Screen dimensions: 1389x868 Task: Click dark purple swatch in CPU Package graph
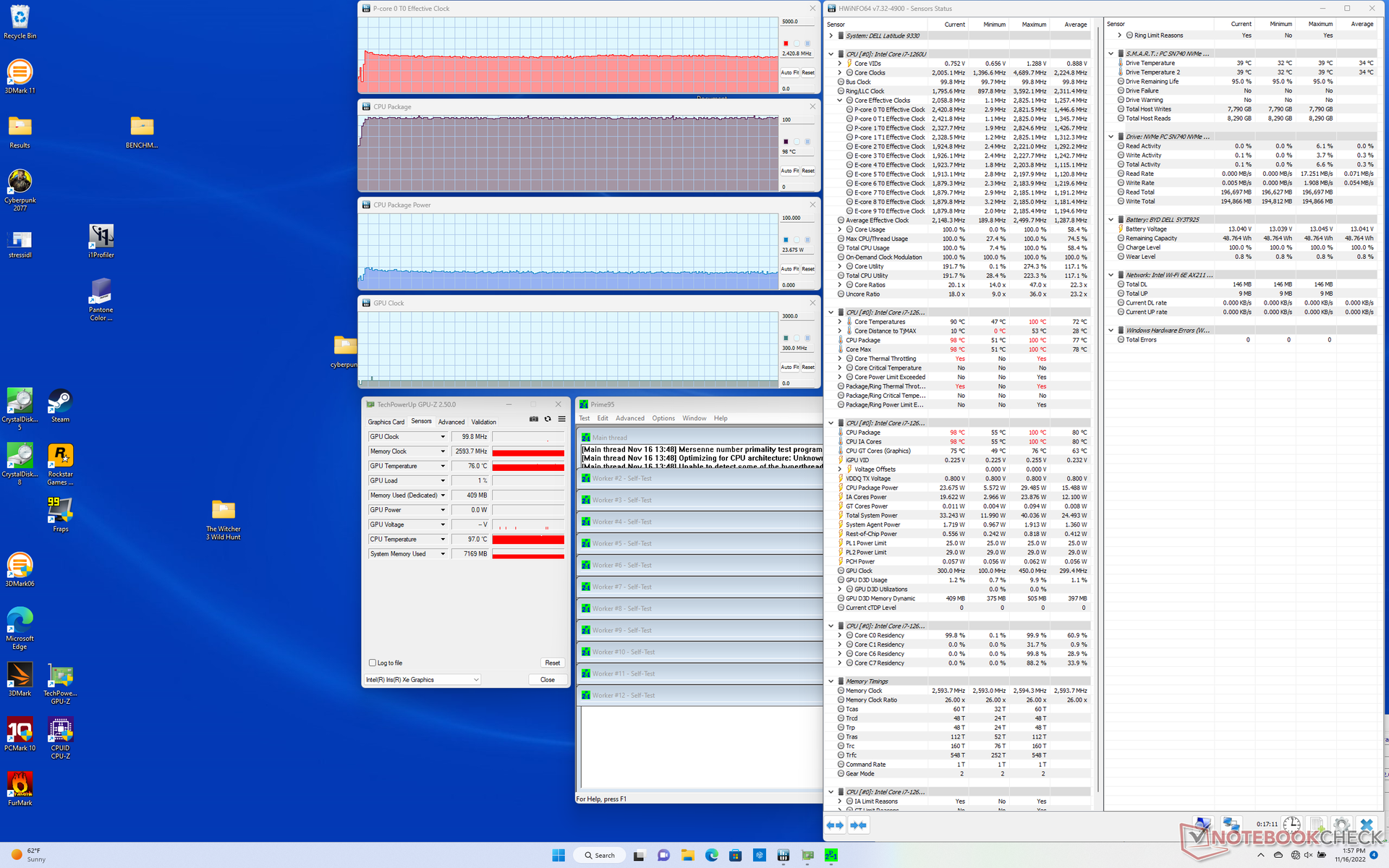coord(786,142)
